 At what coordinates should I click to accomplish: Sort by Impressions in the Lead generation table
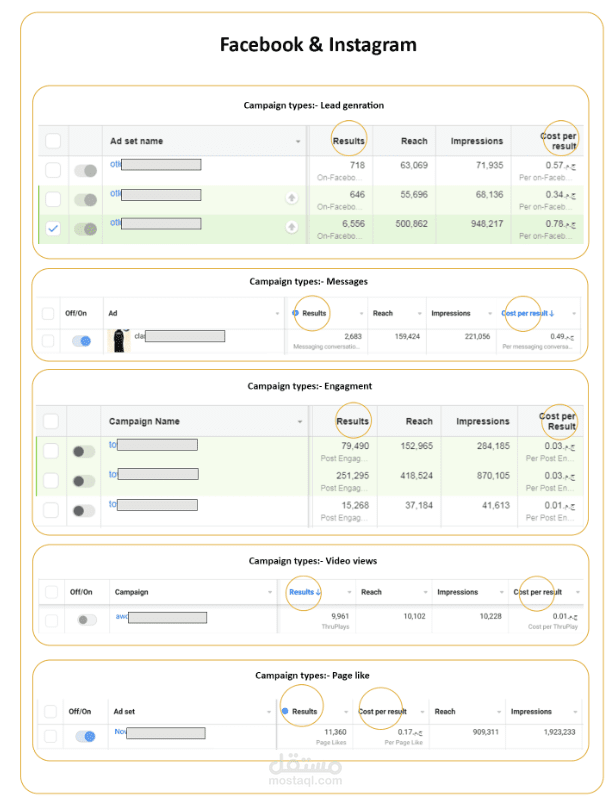point(477,141)
